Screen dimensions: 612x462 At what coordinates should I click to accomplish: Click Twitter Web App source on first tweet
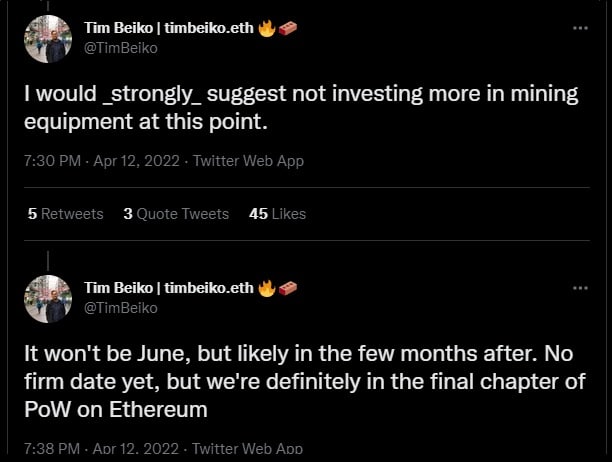[249, 161]
